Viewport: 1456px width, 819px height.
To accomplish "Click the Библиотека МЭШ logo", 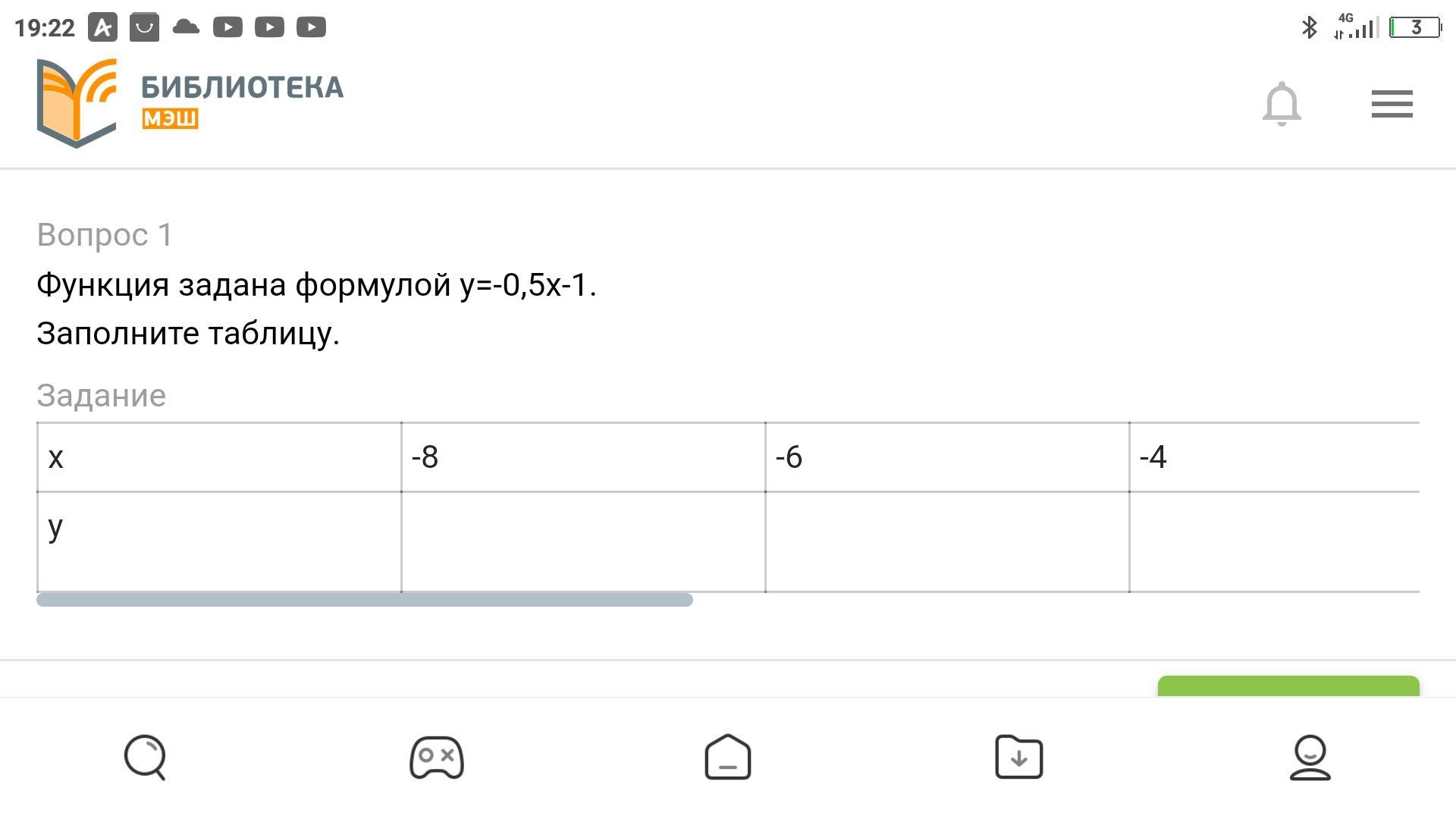I will click(77, 102).
